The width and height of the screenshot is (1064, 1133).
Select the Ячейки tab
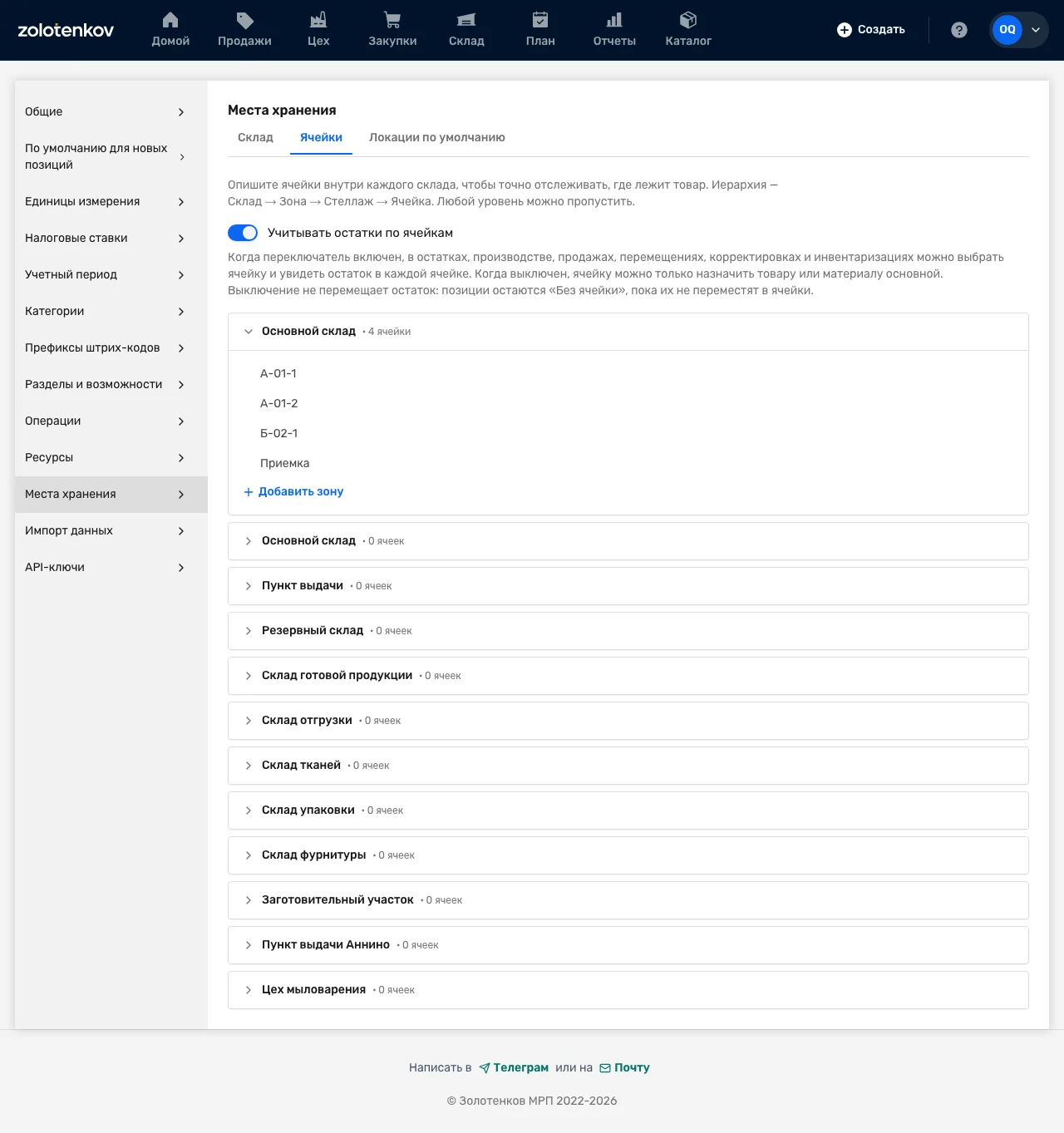(321, 138)
